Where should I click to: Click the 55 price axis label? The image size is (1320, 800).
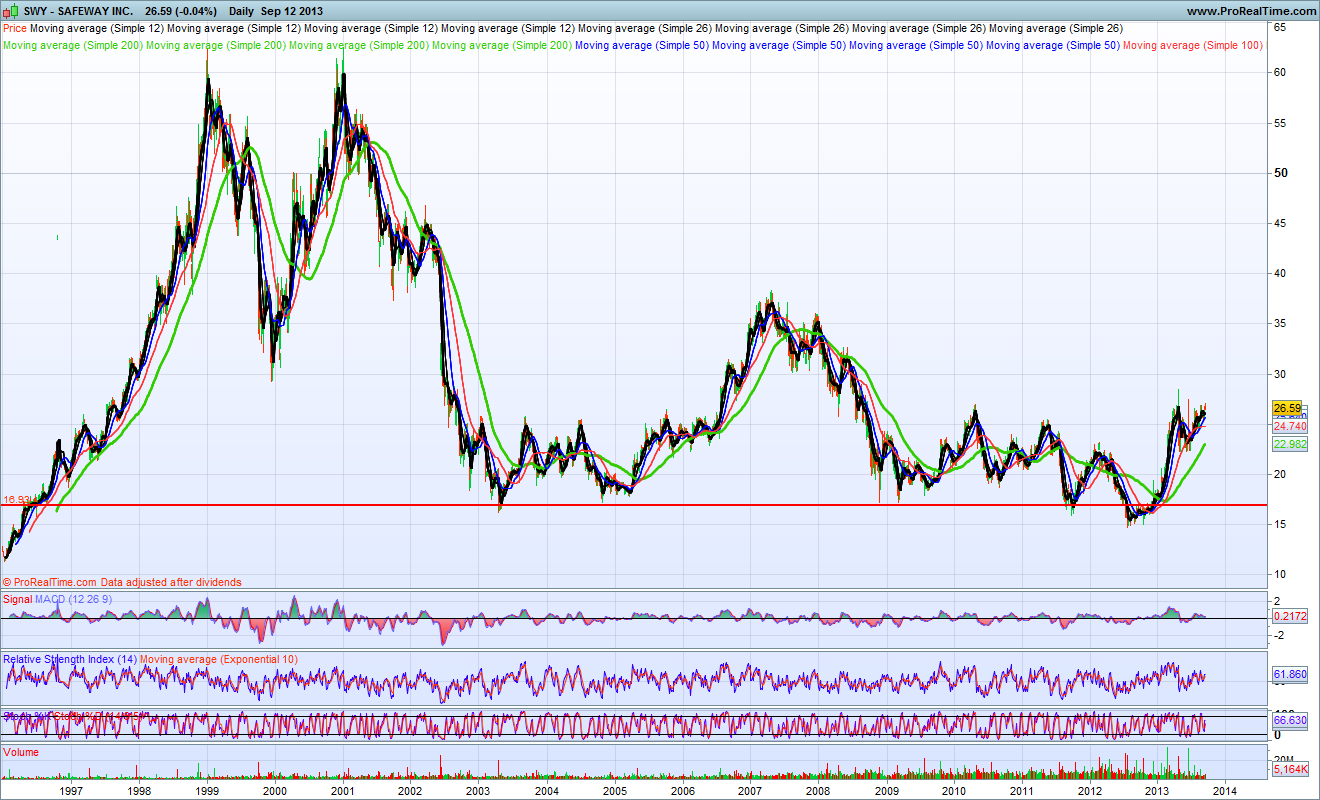tap(1279, 123)
